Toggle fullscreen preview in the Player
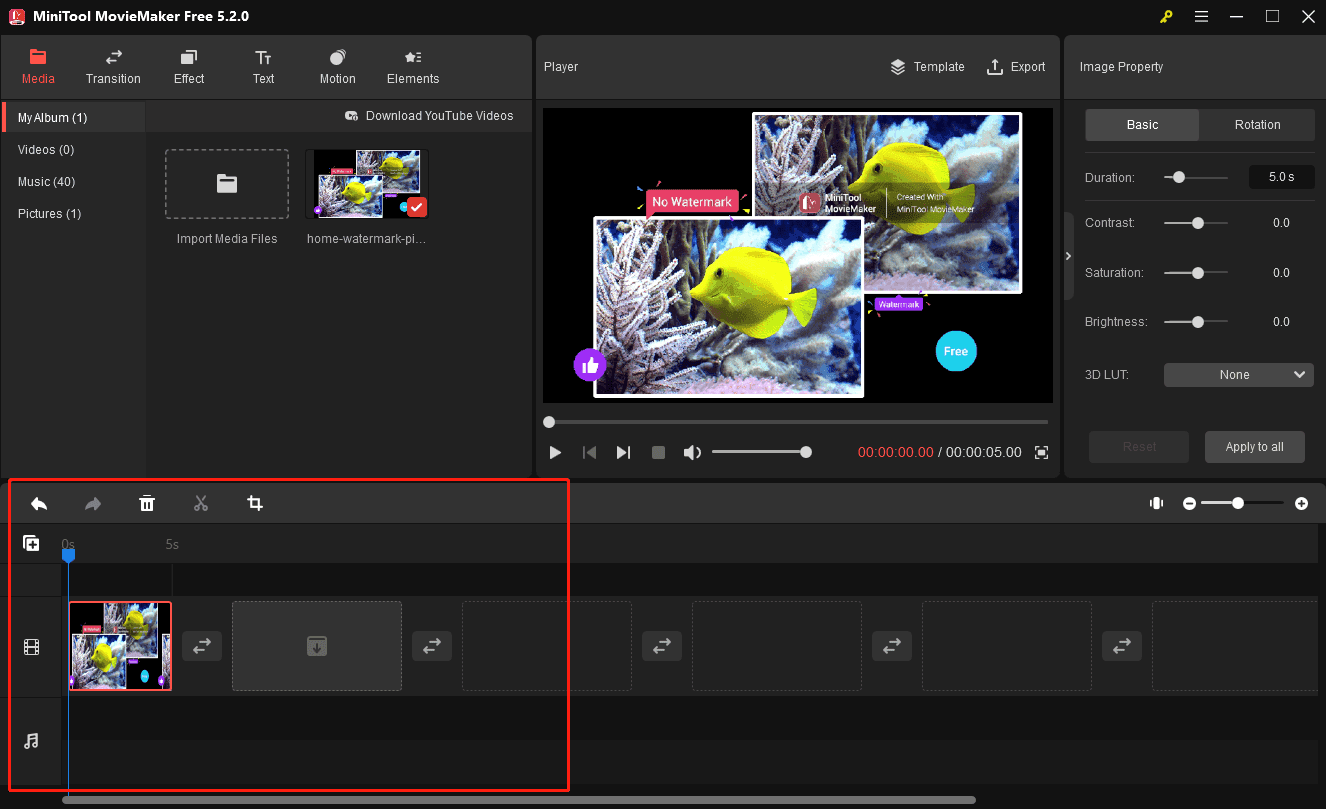The image size is (1326, 809). [x=1041, y=452]
